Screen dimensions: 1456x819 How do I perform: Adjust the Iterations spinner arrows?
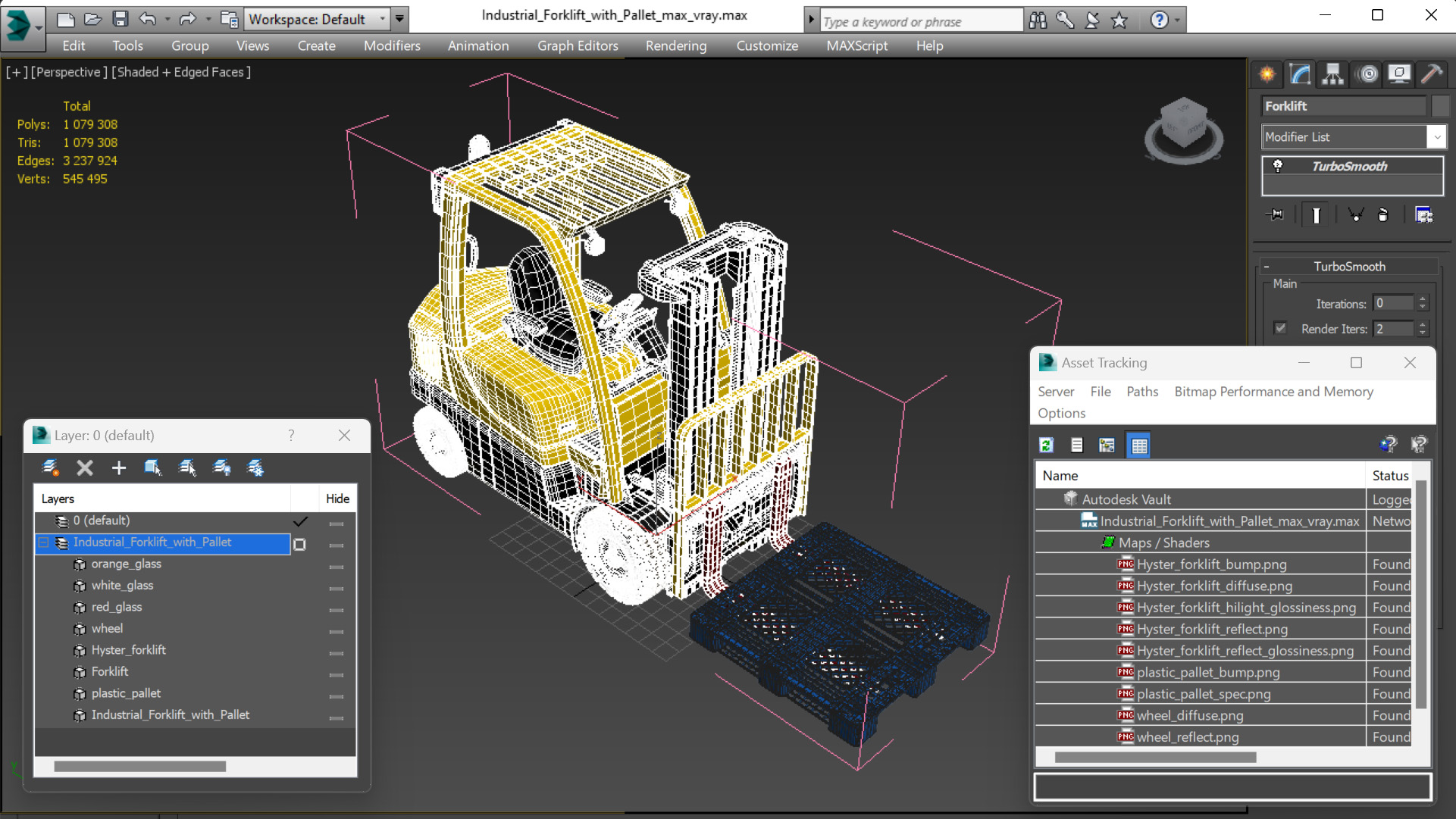click(1423, 303)
